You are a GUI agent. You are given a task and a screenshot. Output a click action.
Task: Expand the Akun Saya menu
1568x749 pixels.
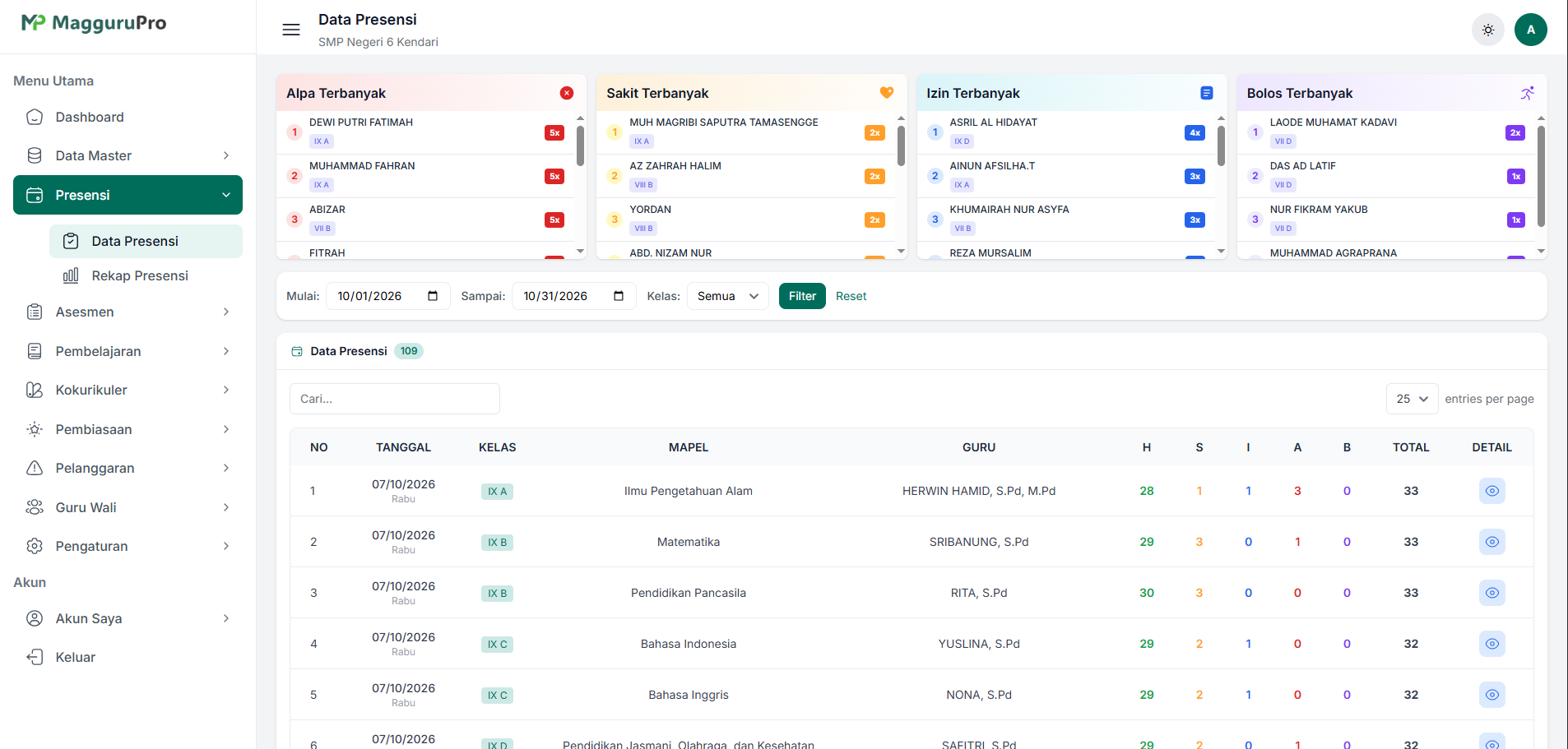coord(128,618)
